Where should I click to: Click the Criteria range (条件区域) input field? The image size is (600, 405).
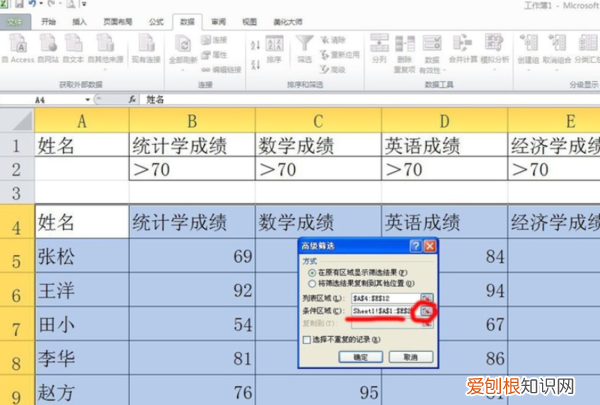[383, 311]
